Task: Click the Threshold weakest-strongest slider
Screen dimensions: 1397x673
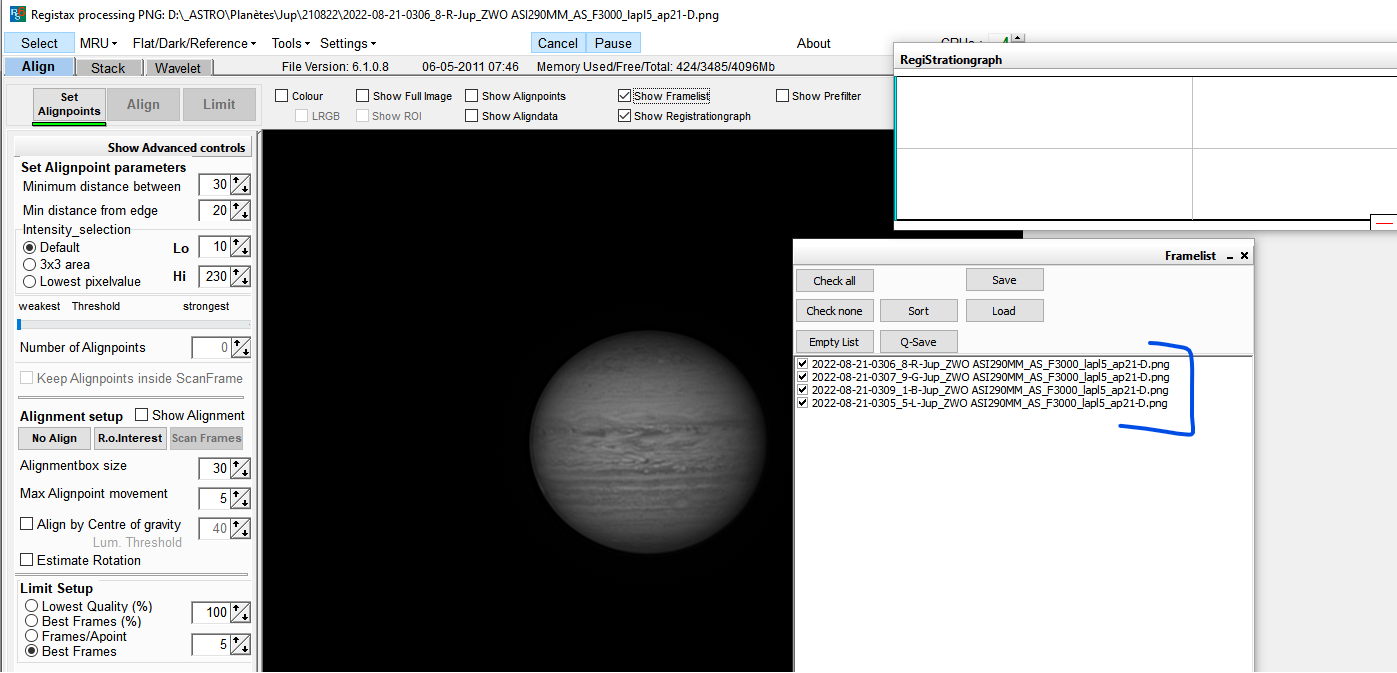Action: pos(134,324)
